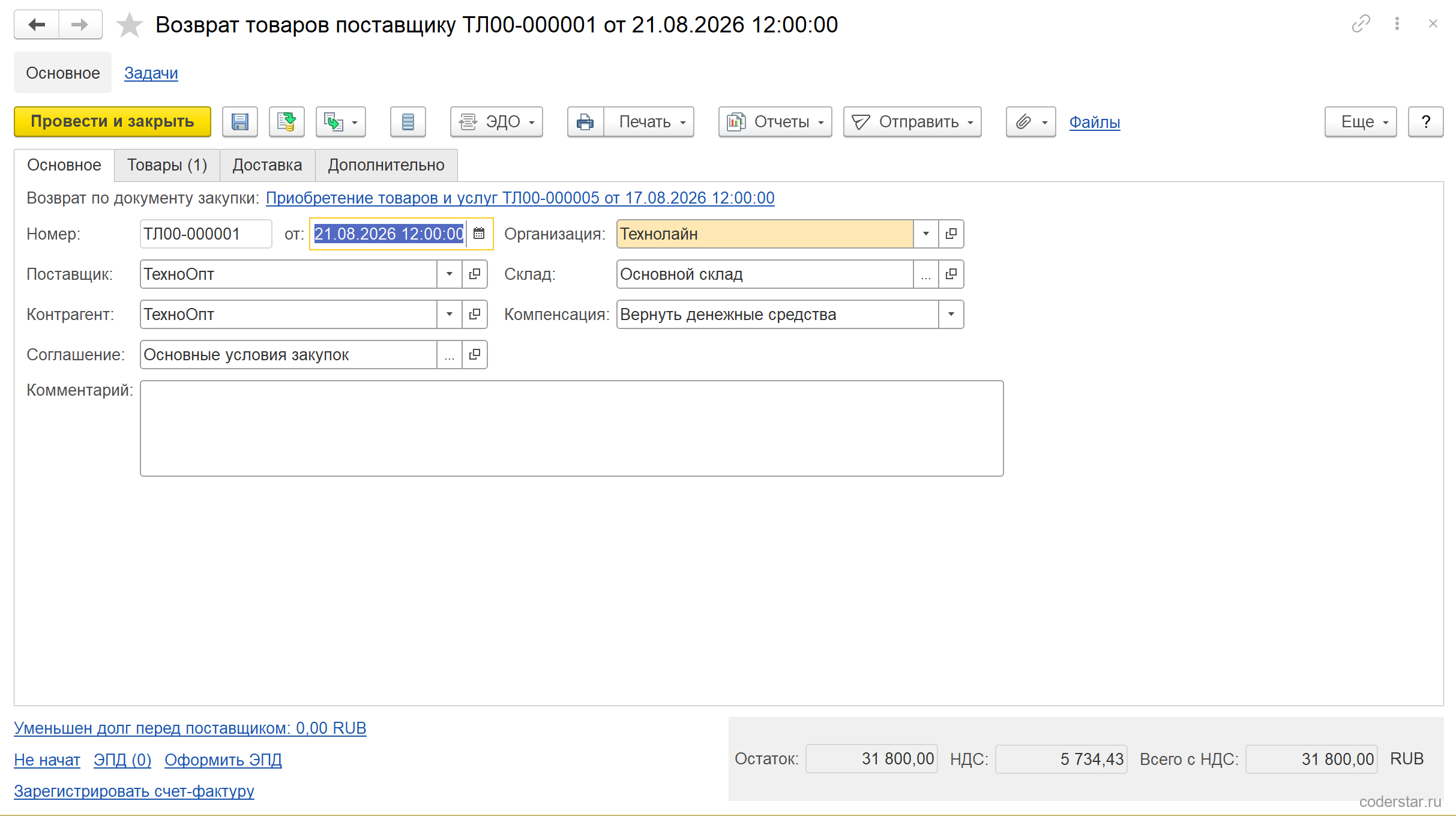
Task: Open the Поставщик record card
Action: pos(475,274)
